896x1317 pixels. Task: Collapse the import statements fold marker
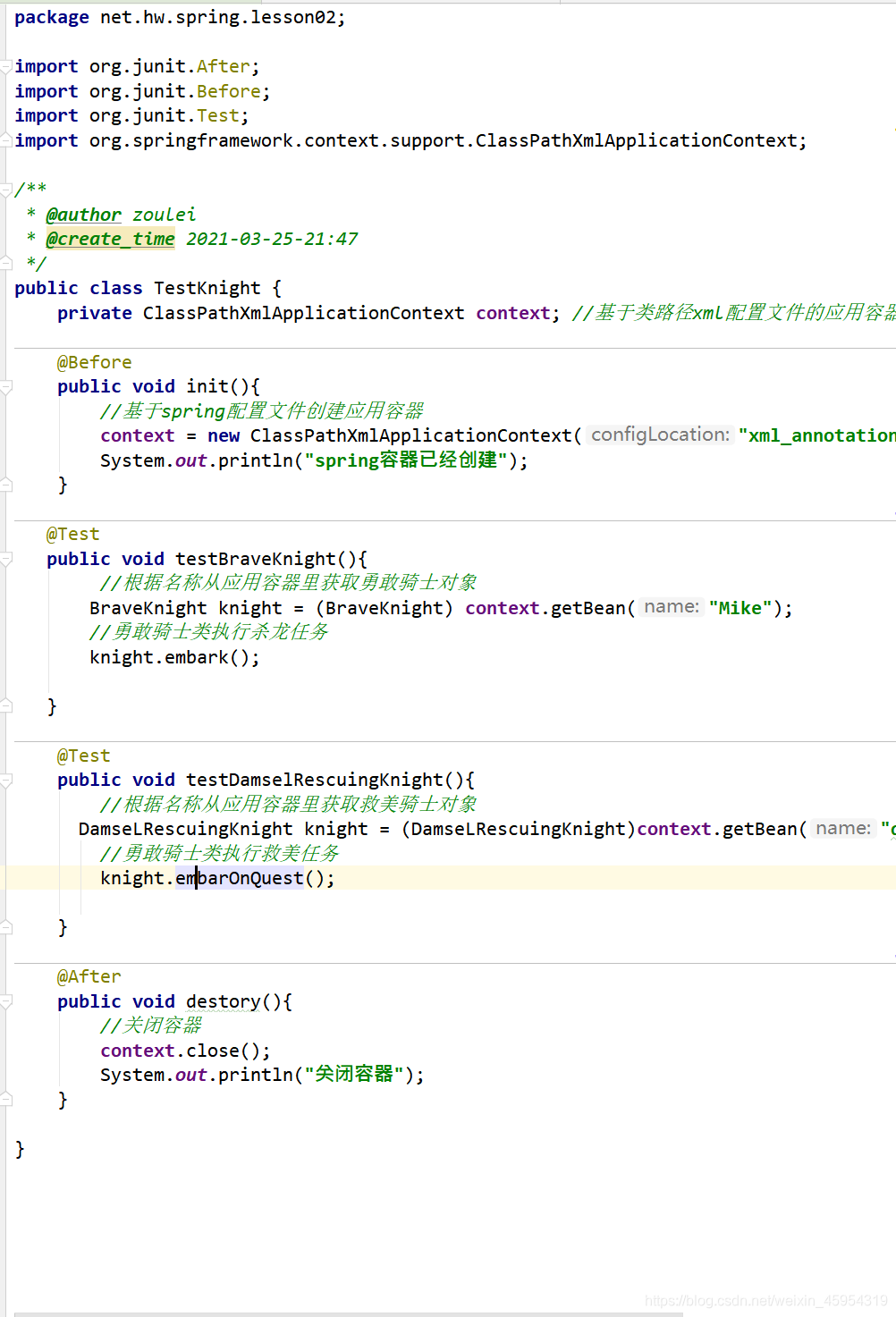[x=5, y=67]
